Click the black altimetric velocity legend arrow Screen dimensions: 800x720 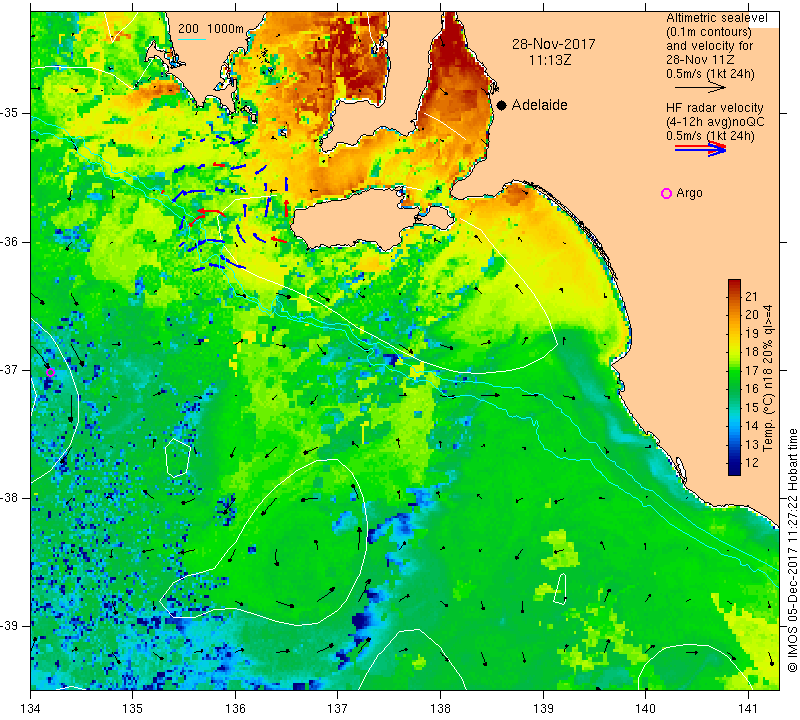[700, 88]
